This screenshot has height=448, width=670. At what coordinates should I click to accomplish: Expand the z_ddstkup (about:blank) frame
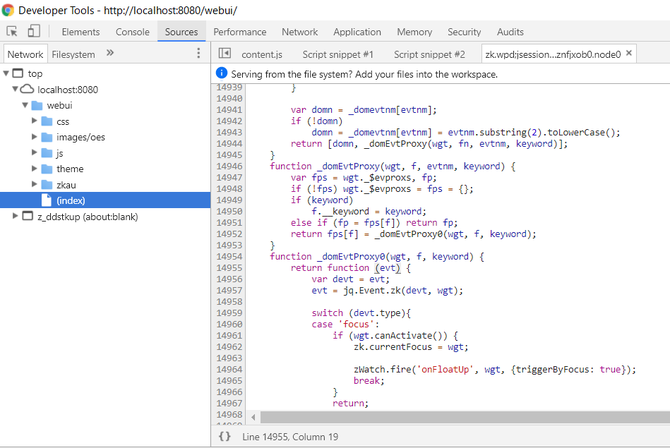click(x=15, y=216)
